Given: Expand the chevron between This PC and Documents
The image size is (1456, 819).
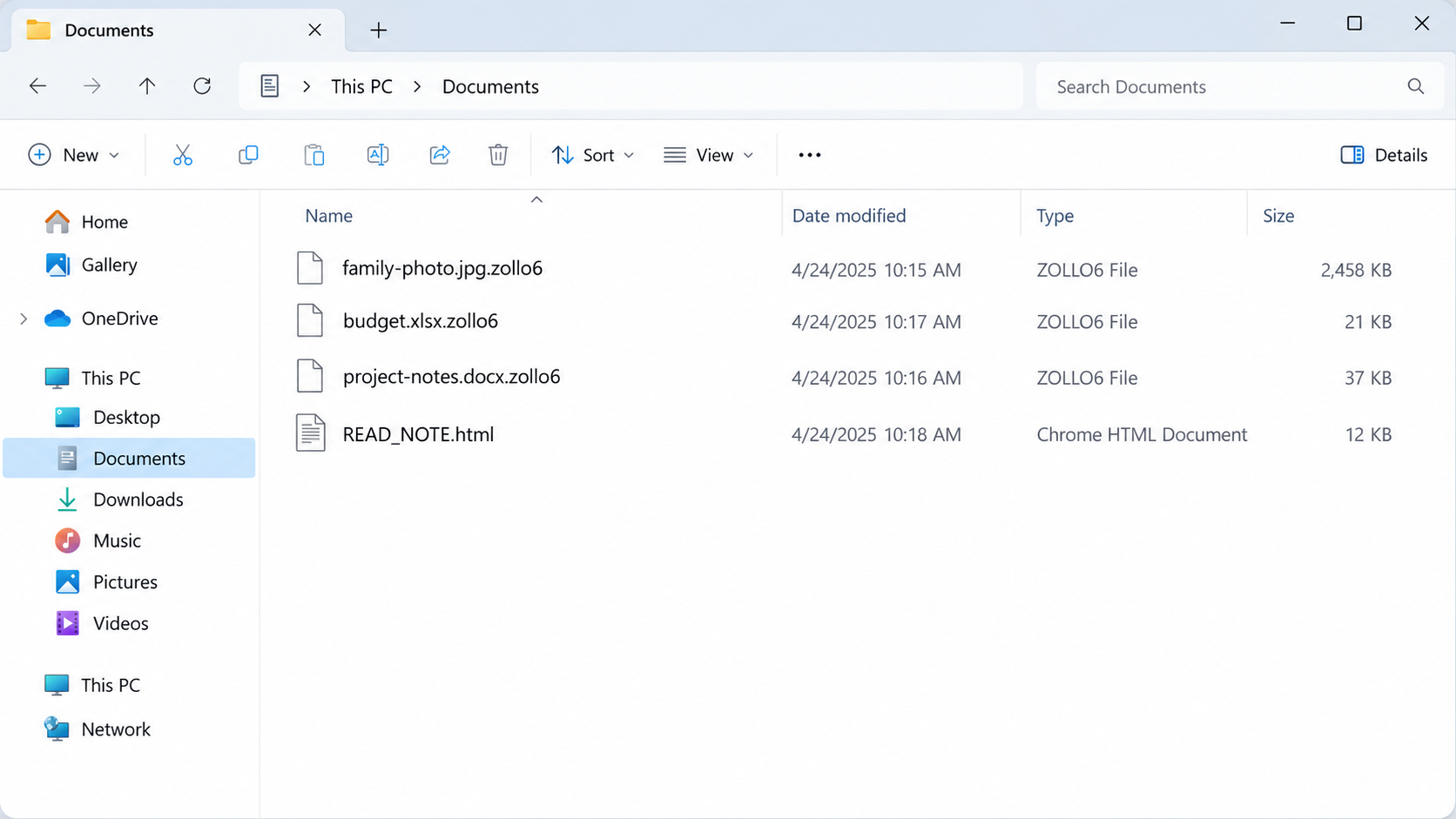Looking at the screenshot, I should pos(417,86).
